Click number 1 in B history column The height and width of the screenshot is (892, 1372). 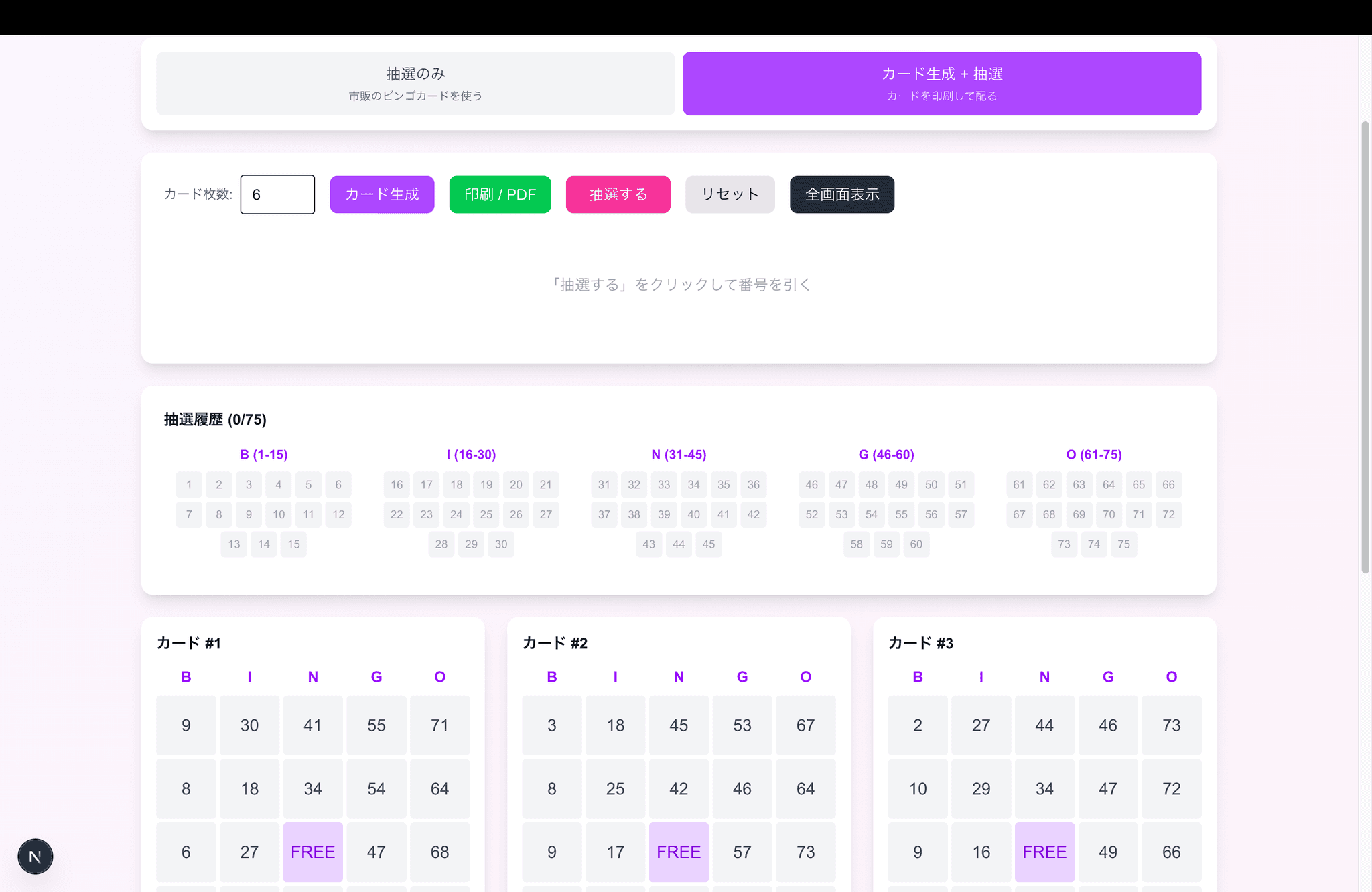click(x=189, y=484)
